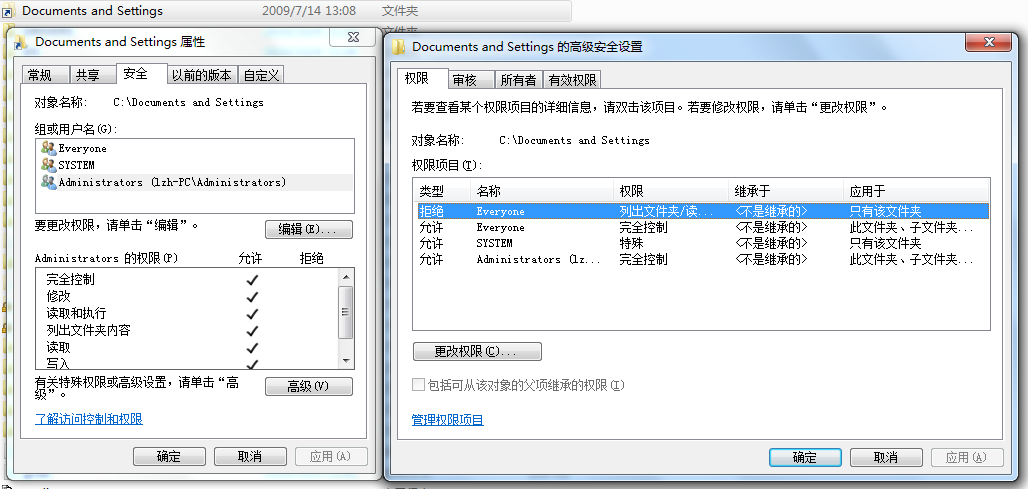
Task: Switch to the 审核 tab
Action: pos(464,80)
